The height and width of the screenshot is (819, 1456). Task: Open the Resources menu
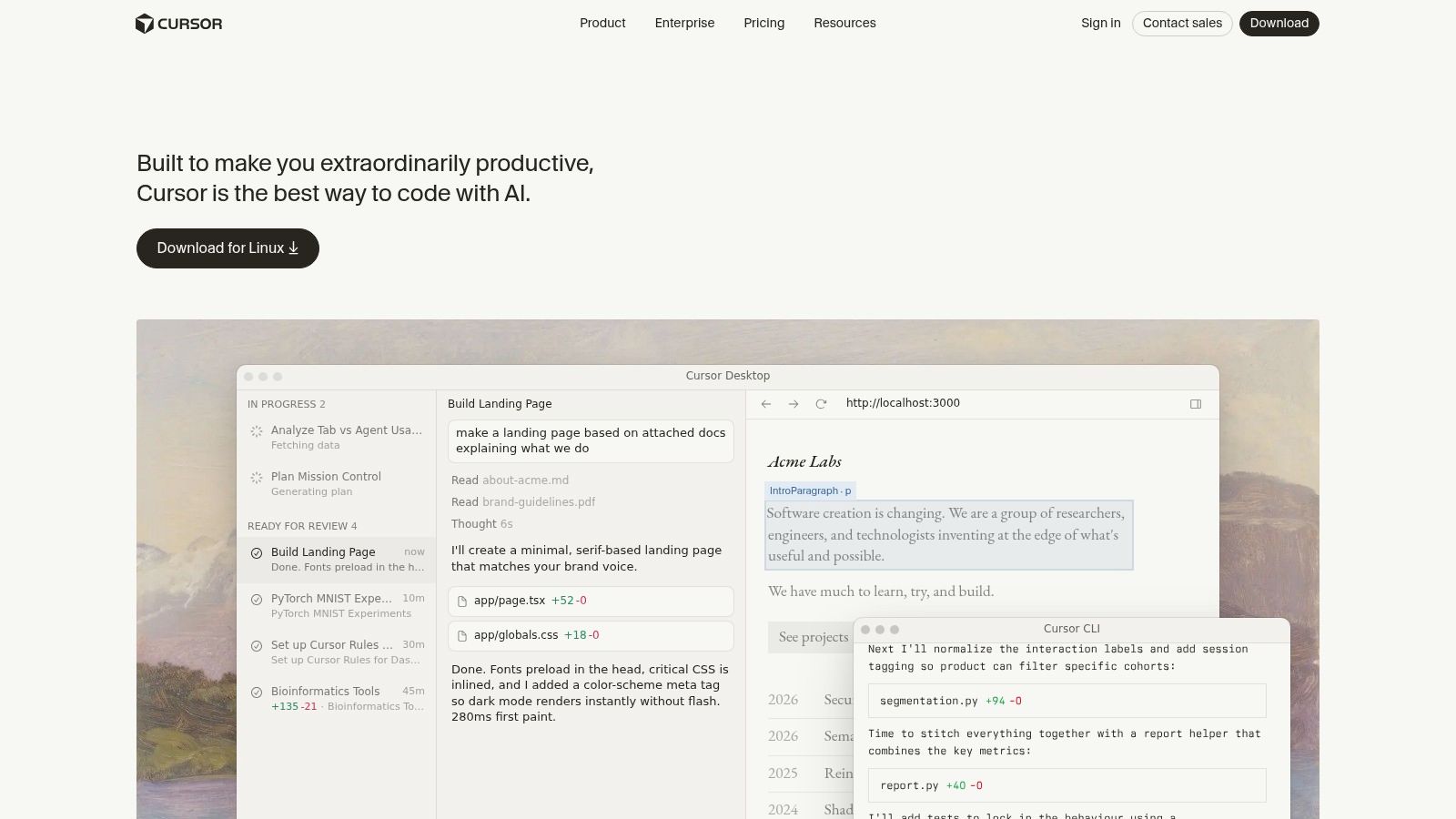click(x=844, y=24)
